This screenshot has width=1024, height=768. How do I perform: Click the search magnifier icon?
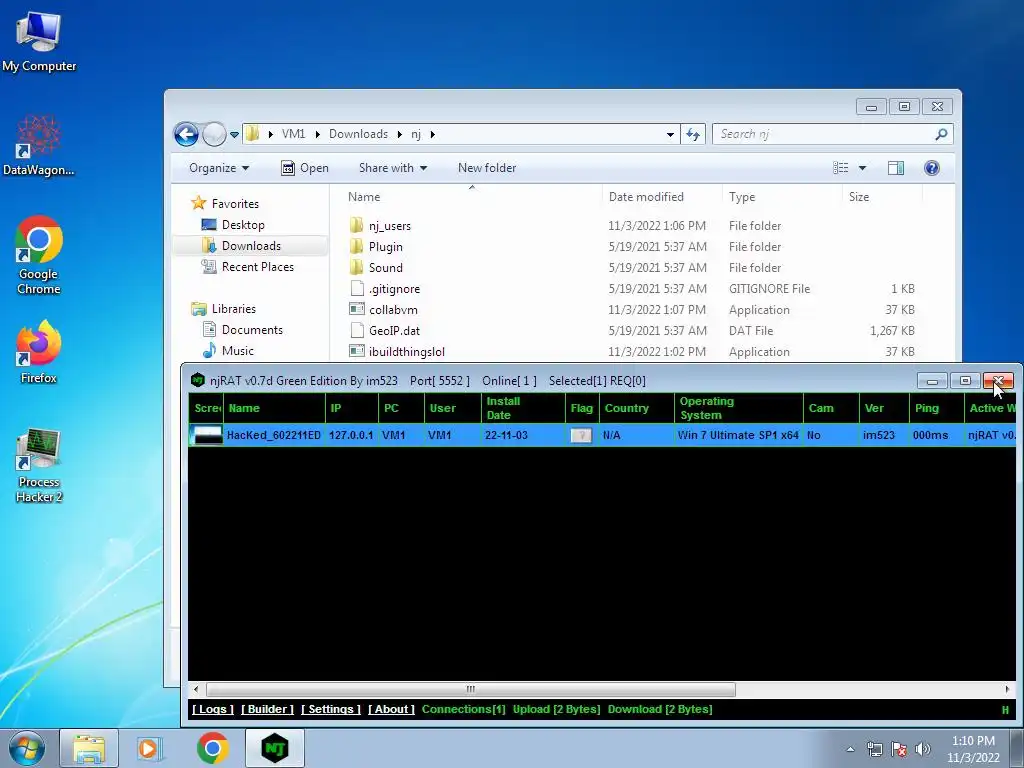point(941,134)
